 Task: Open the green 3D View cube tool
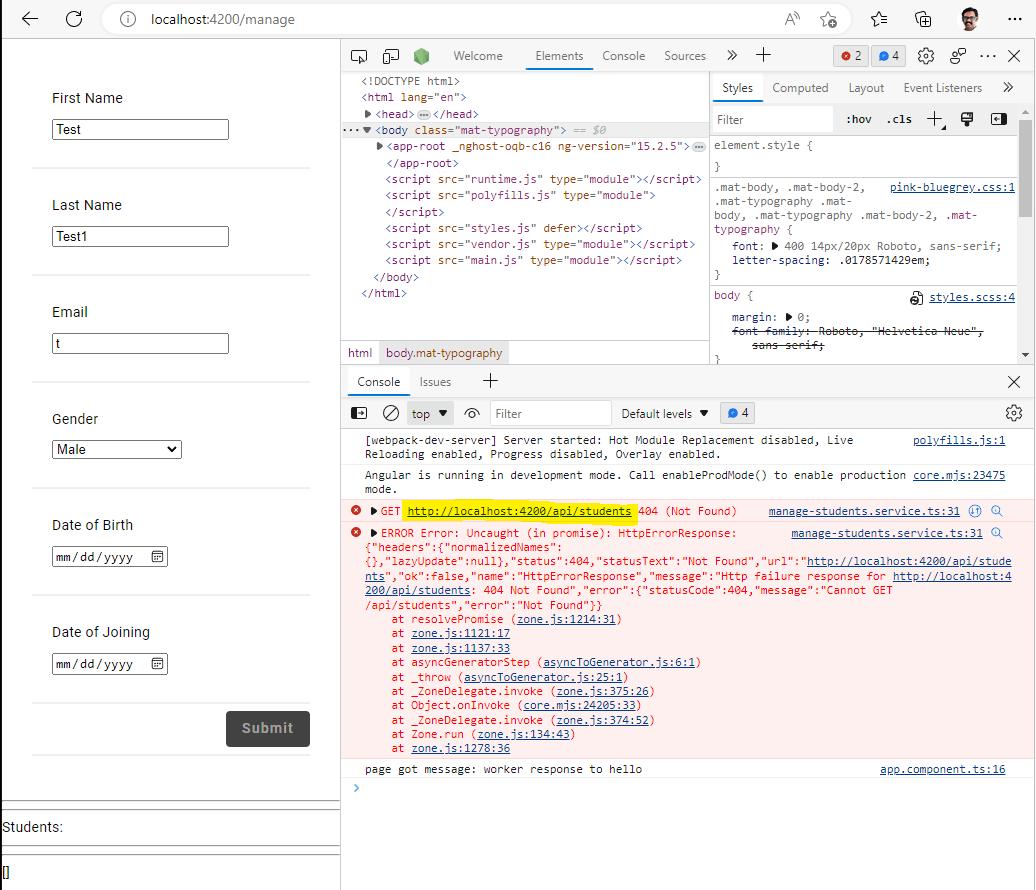point(422,56)
